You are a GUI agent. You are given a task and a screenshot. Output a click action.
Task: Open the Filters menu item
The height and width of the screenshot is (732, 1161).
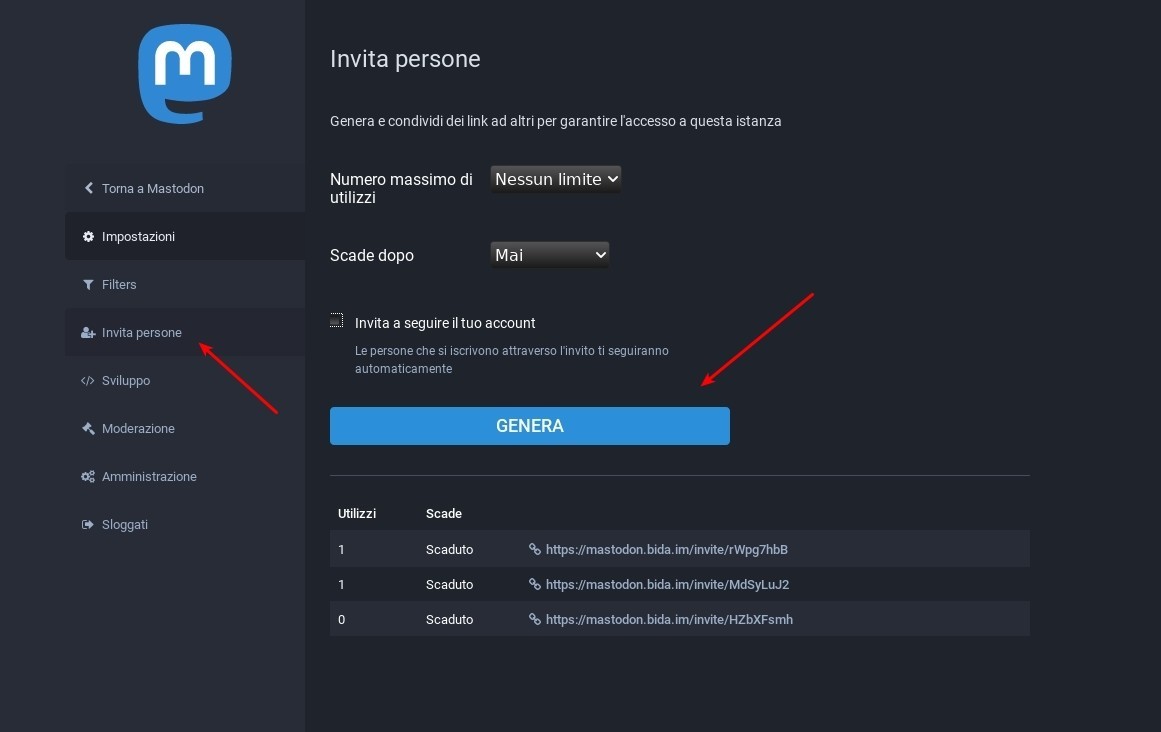pyautogui.click(x=119, y=285)
